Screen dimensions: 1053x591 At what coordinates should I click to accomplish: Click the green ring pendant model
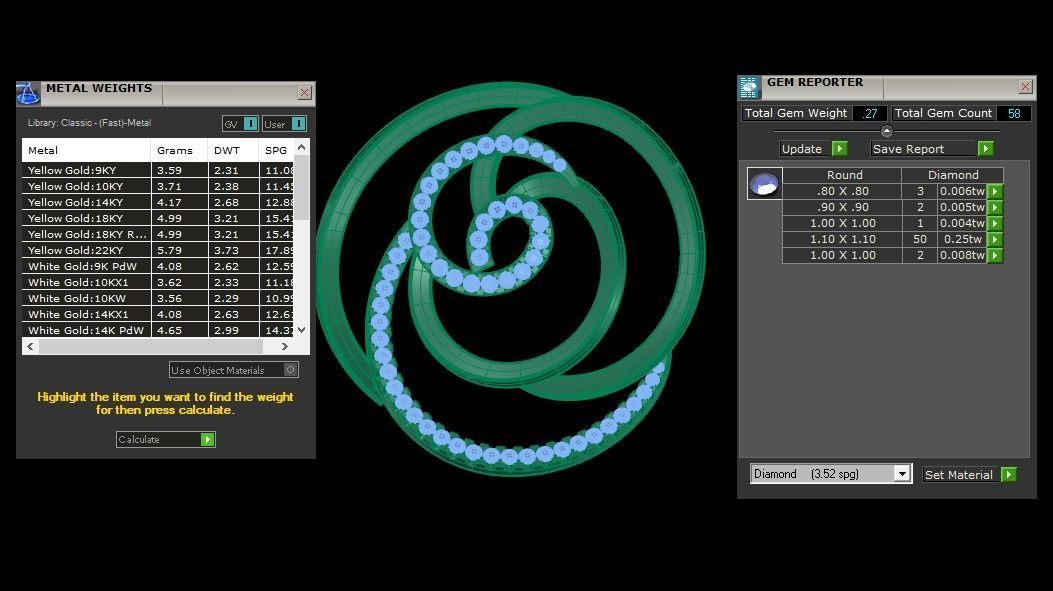click(x=510, y=278)
